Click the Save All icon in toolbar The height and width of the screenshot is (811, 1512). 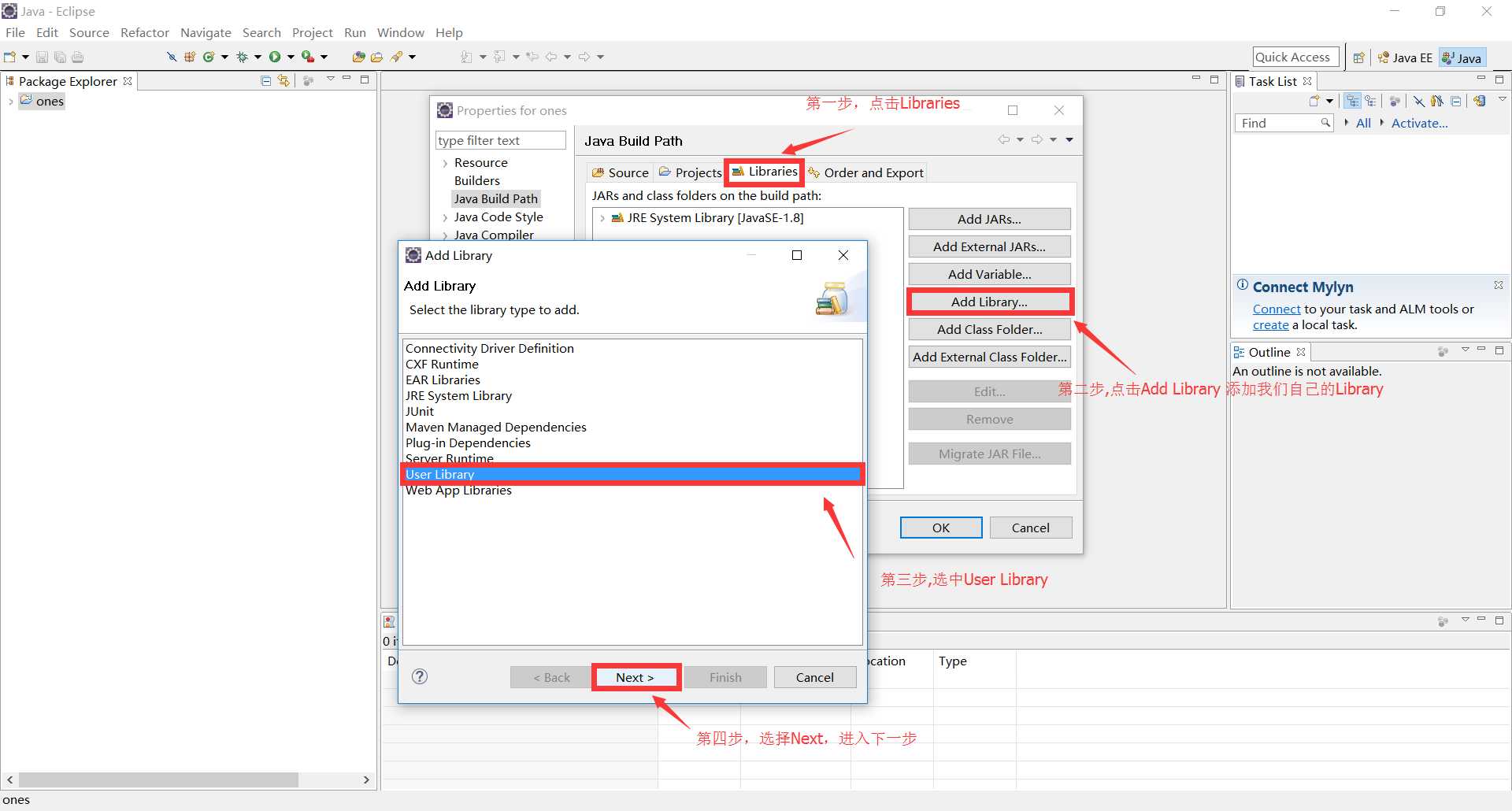point(60,57)
